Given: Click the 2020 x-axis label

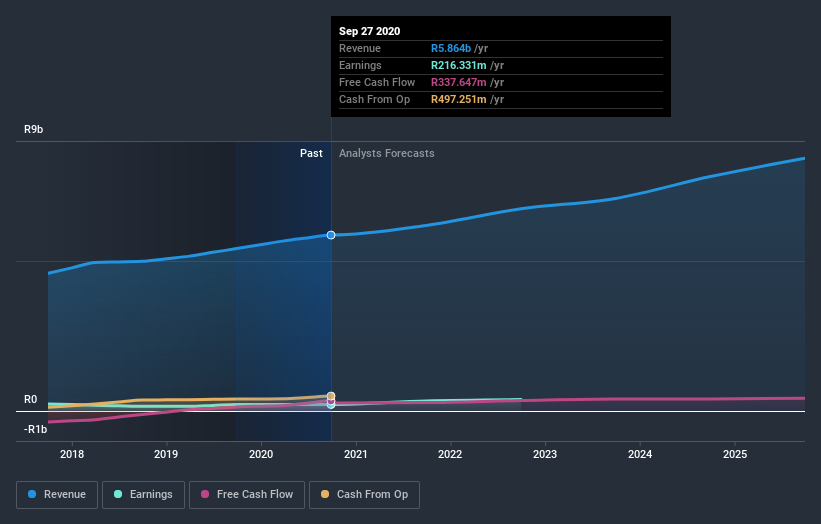Looking at the screenshot, I should tap(261, 454).
